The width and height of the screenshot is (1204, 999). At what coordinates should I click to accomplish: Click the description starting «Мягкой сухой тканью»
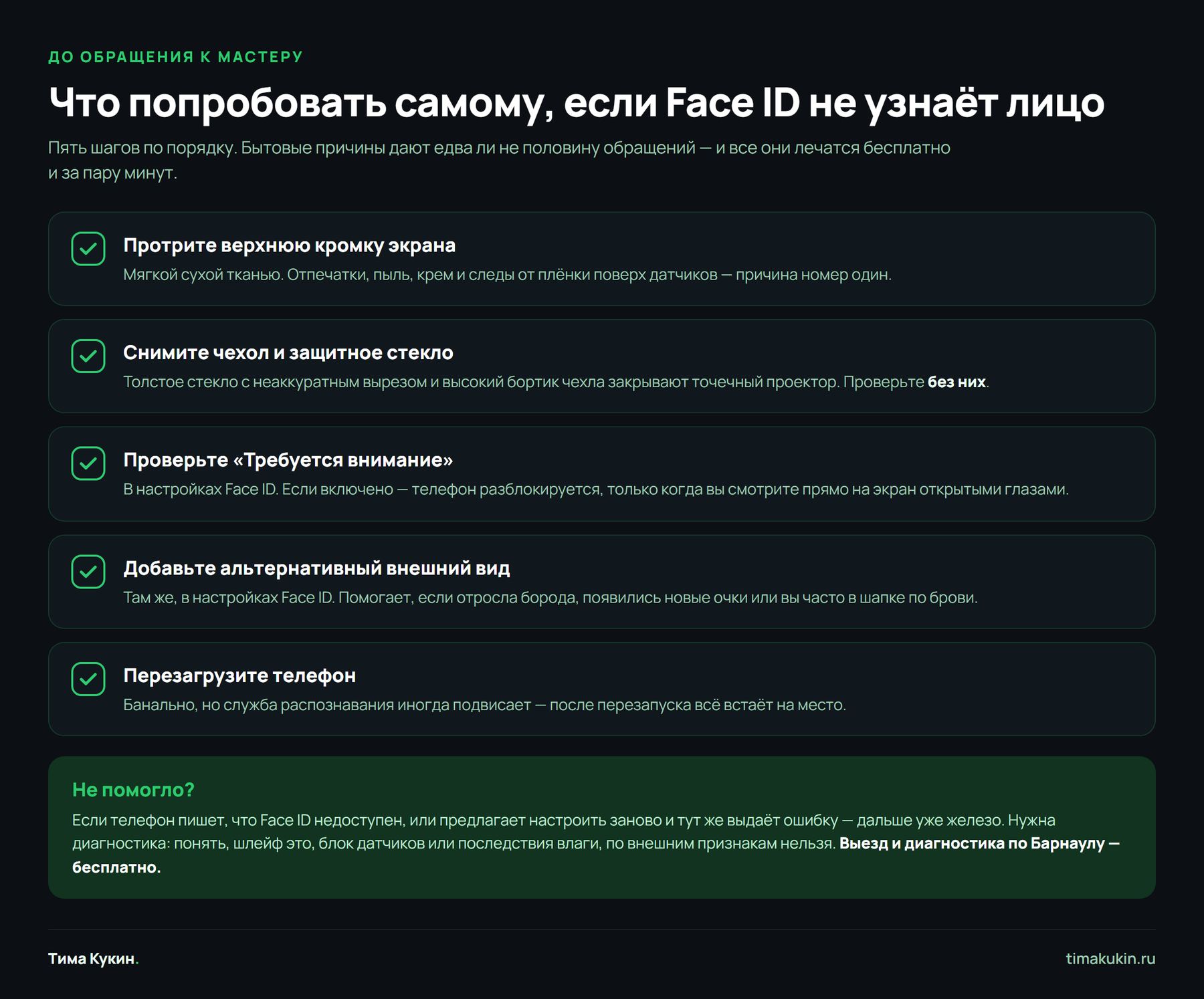508,275
